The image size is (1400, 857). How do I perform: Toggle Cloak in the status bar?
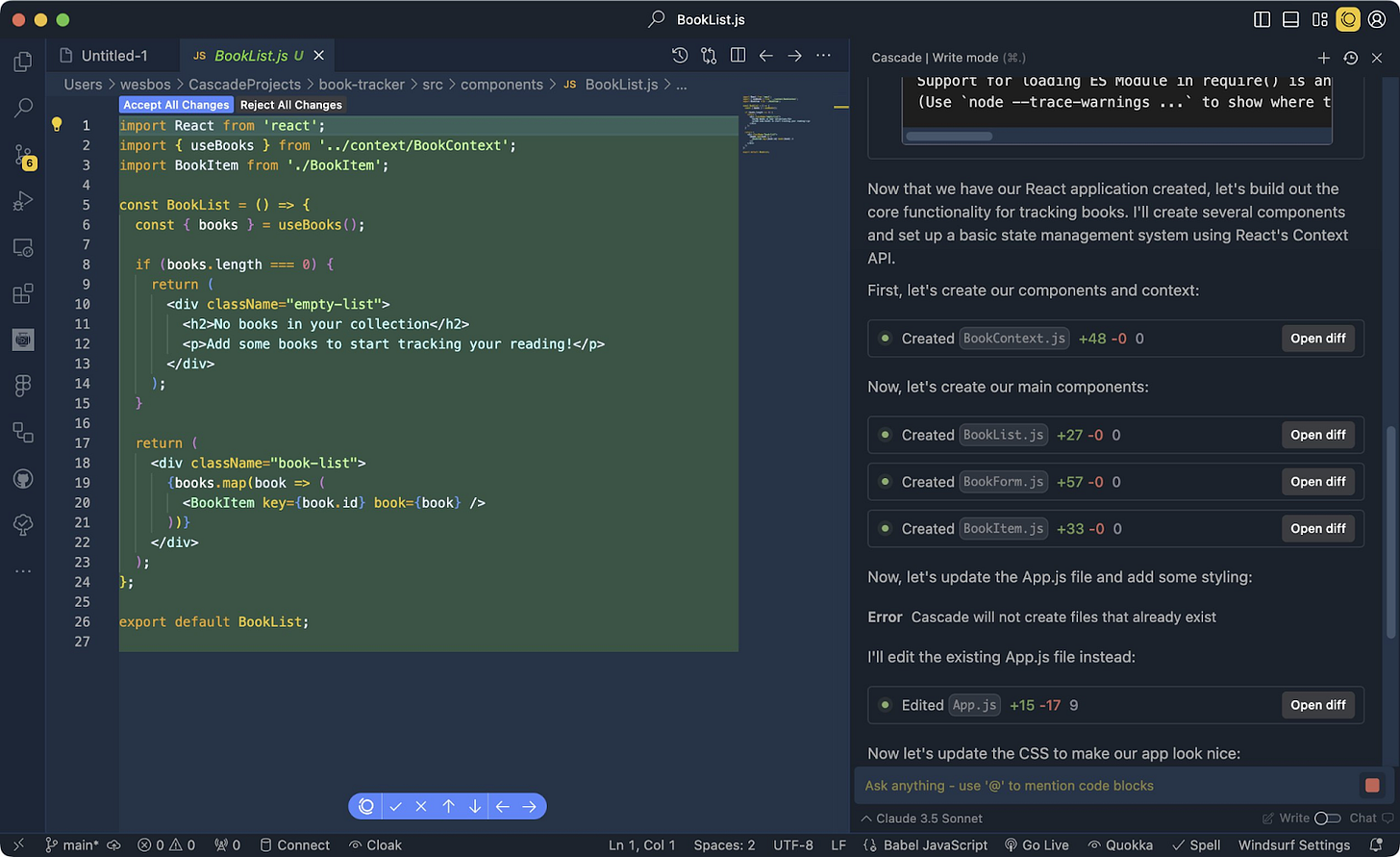pos(375,845)
